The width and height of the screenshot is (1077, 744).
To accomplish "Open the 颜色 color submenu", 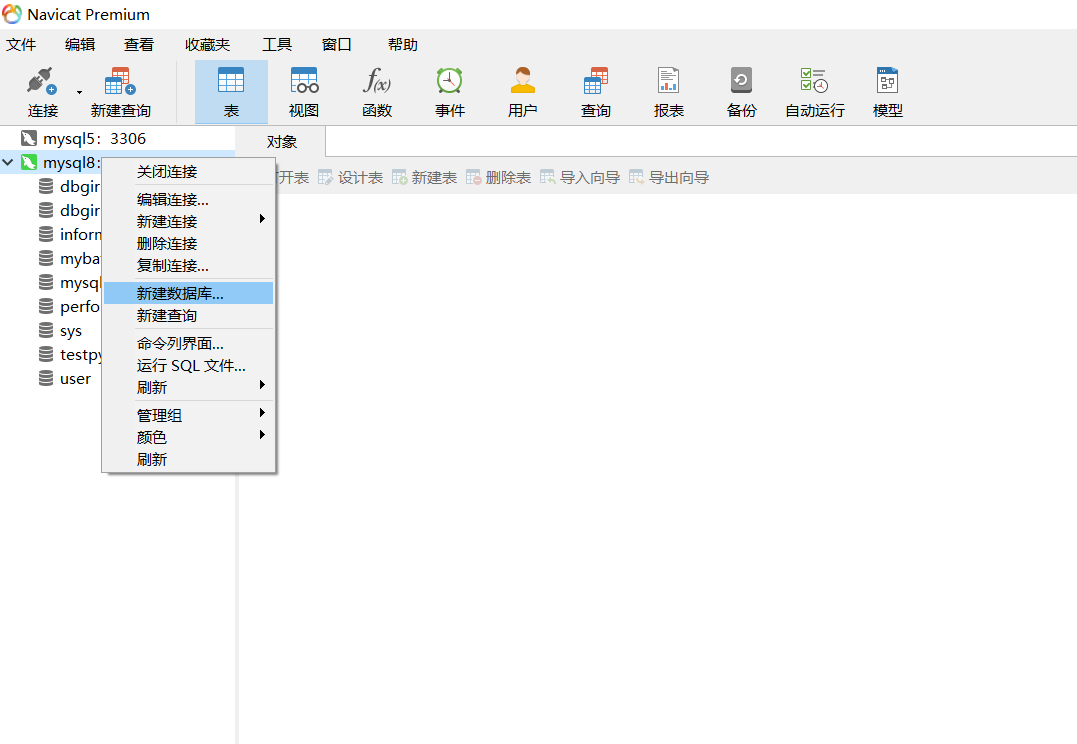I will point(151,436).
